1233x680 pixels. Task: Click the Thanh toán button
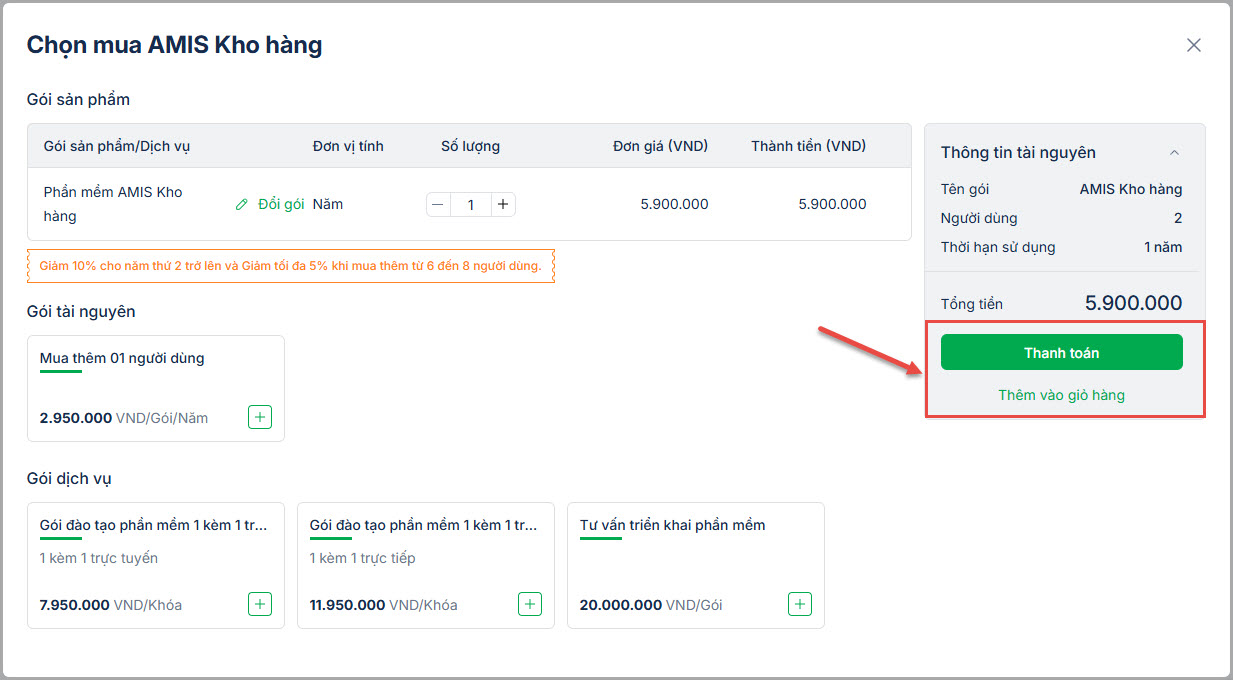[1061, 352]
